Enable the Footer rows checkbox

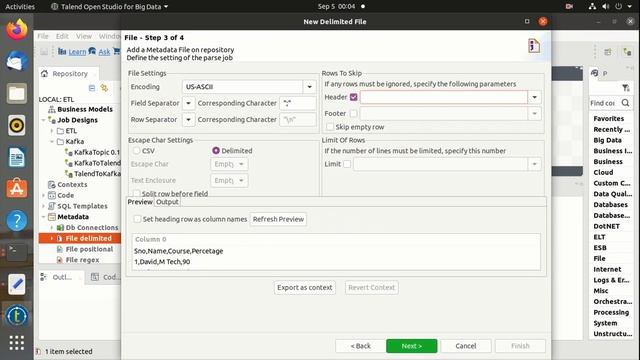click(x=353, y=113)
